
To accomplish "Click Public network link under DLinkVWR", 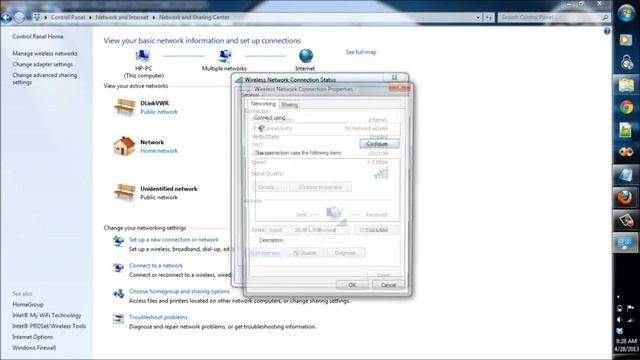I will [x=159, y=112].
